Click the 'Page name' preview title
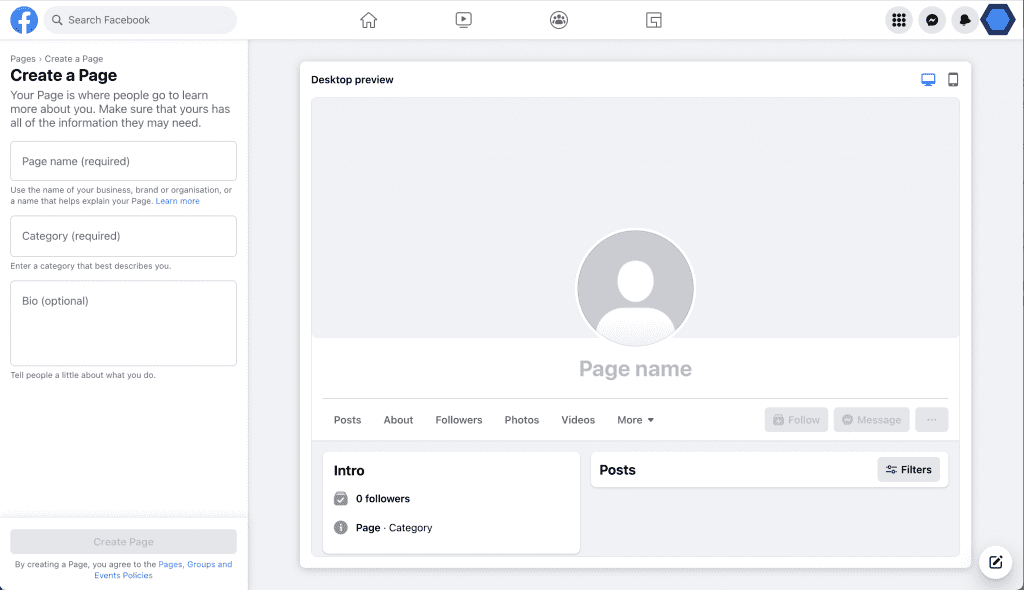The width and height of the screenshot is (1024, 590). pyautogui.click(x=635, y=369)
